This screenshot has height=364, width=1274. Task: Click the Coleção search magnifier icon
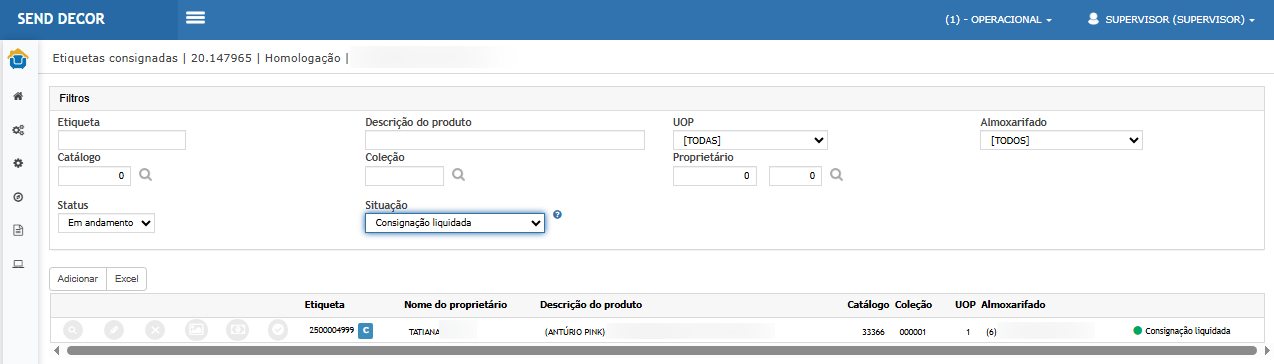pos(459,175)
